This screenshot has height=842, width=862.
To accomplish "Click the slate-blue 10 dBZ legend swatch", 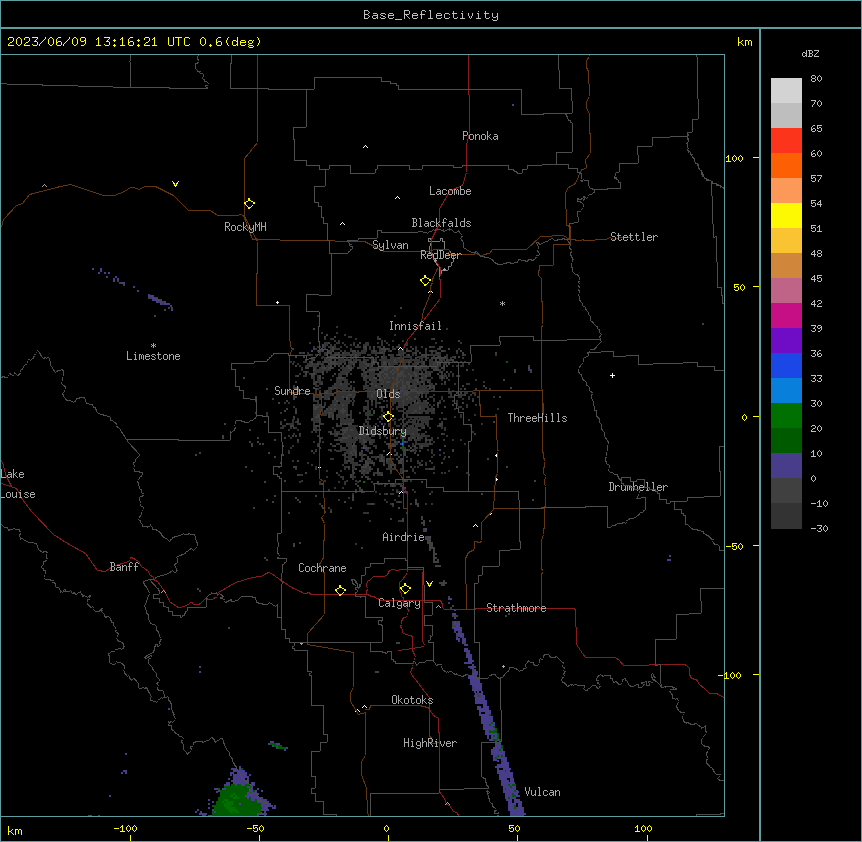I will point(786,466).
